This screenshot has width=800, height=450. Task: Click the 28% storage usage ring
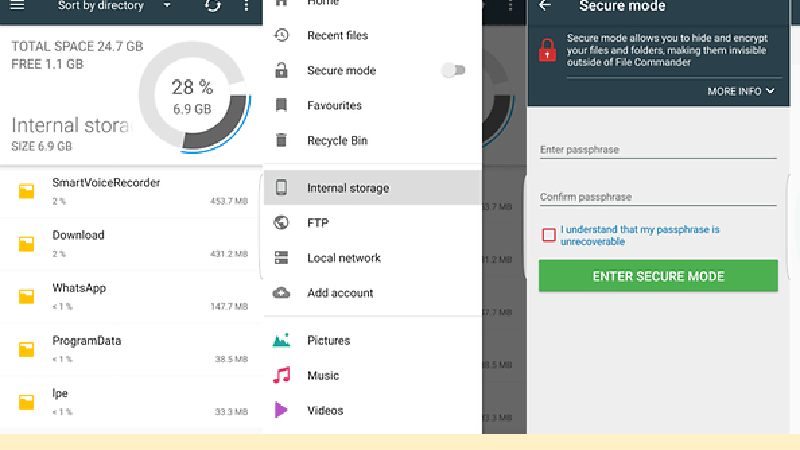click(x=192, y=97)
